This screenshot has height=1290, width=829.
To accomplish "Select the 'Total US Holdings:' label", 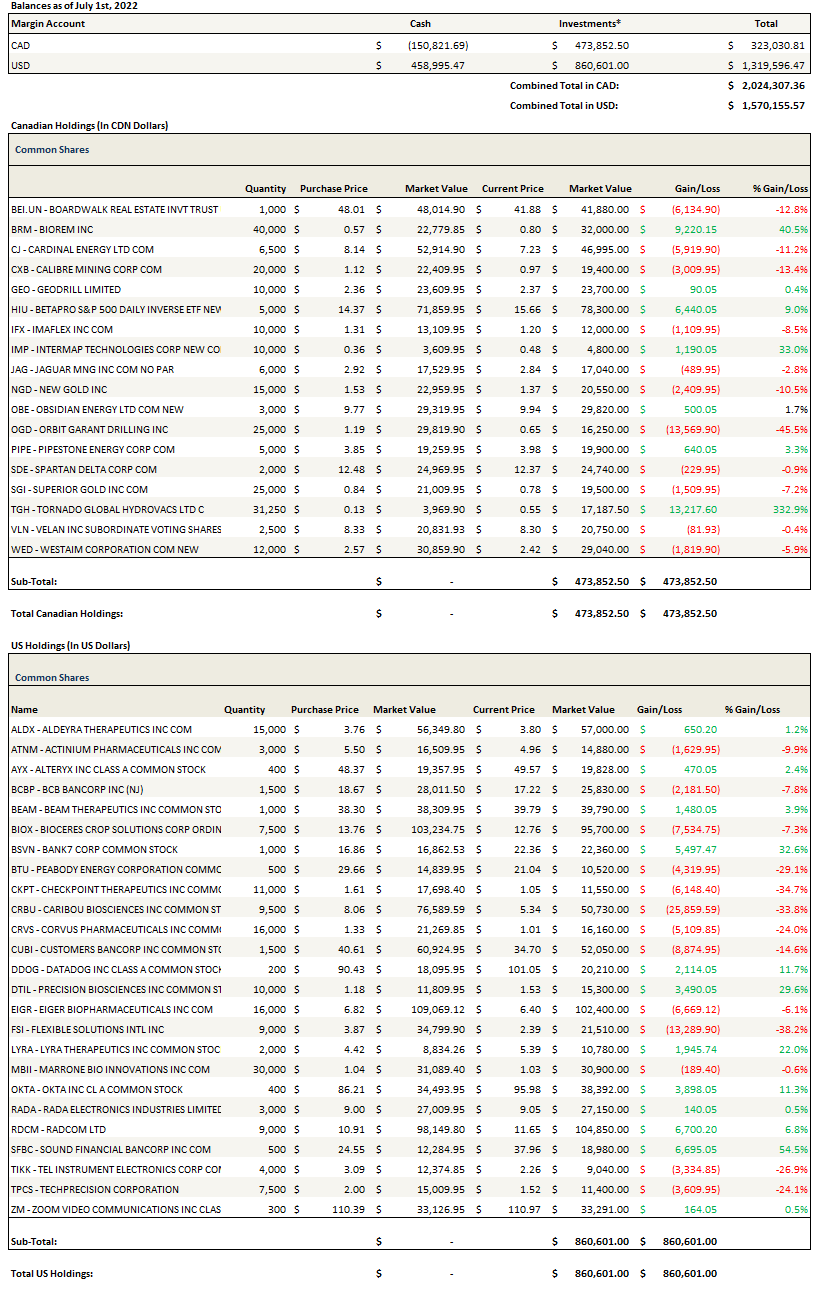I will coord(51,1274).
